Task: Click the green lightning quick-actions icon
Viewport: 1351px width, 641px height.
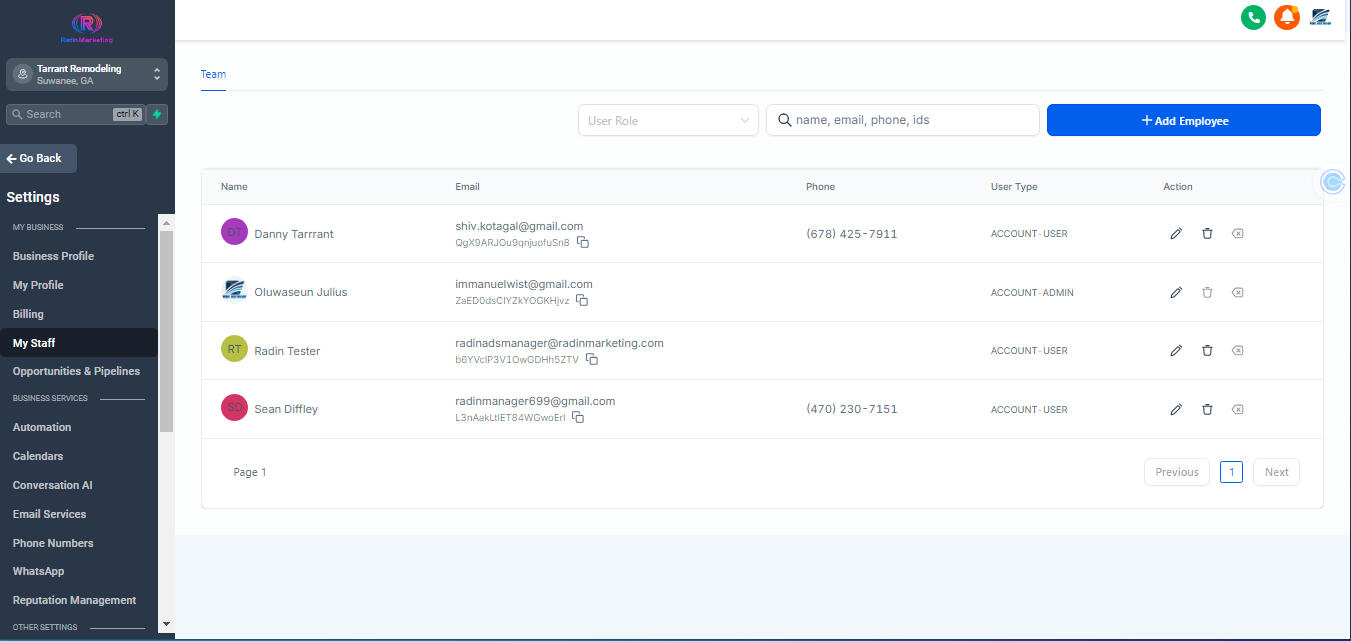Action: pos(157,114)
